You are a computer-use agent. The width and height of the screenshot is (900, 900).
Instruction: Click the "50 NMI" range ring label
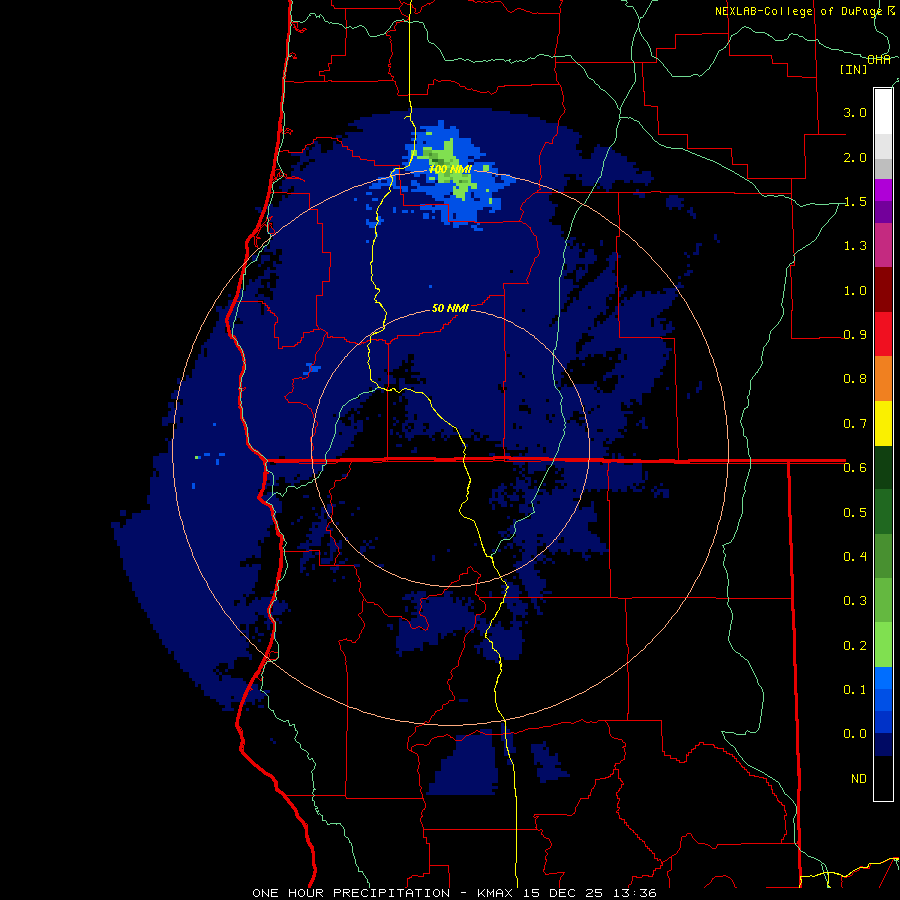click(x=450, y=308)
